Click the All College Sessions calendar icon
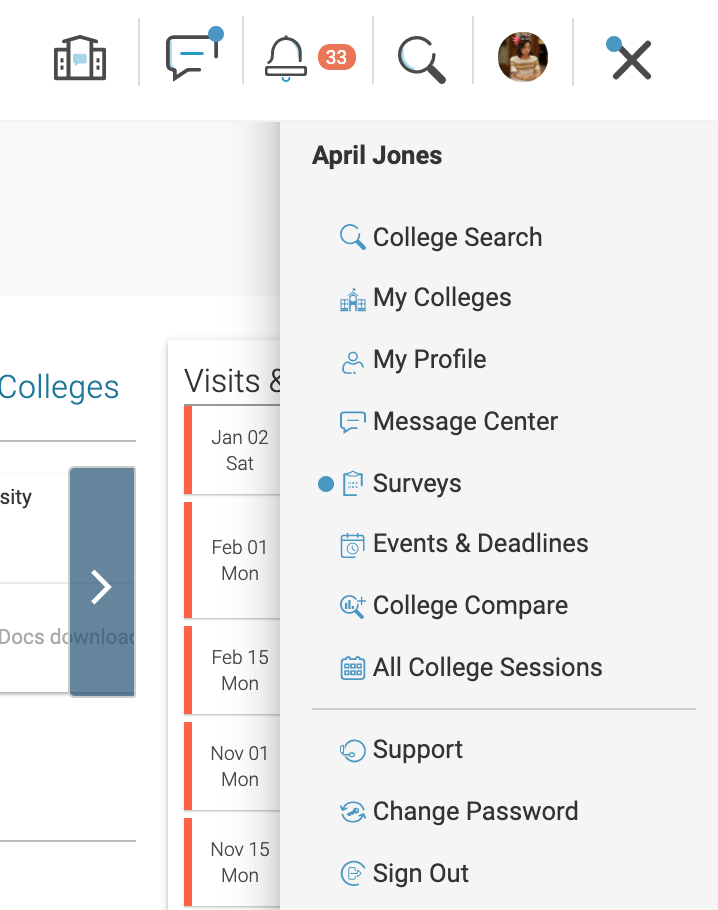This screenshot has height=910, width=718. (x=352, y=668)
